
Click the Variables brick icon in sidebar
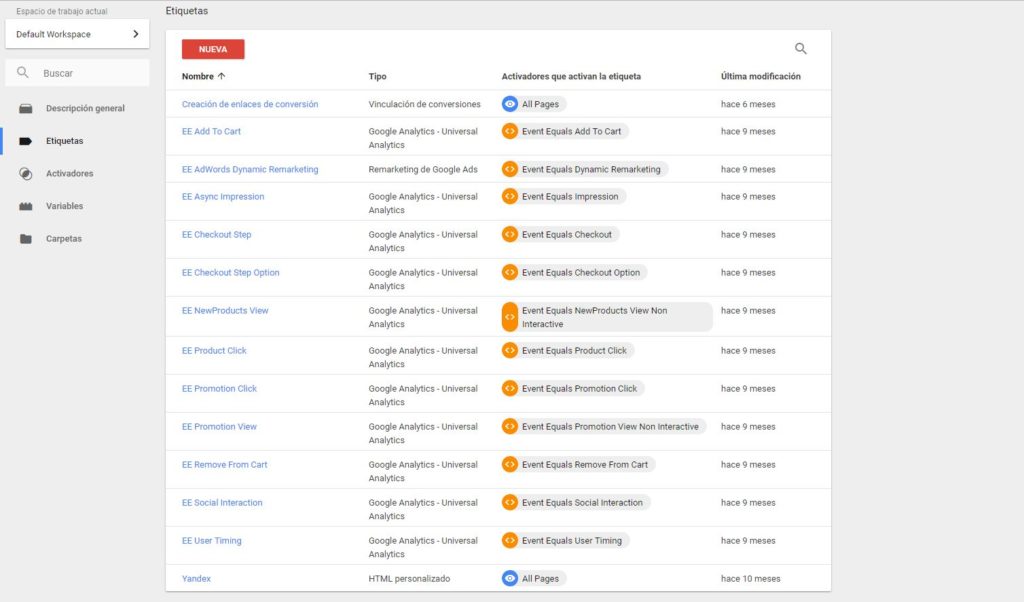(x=25, y=206)
